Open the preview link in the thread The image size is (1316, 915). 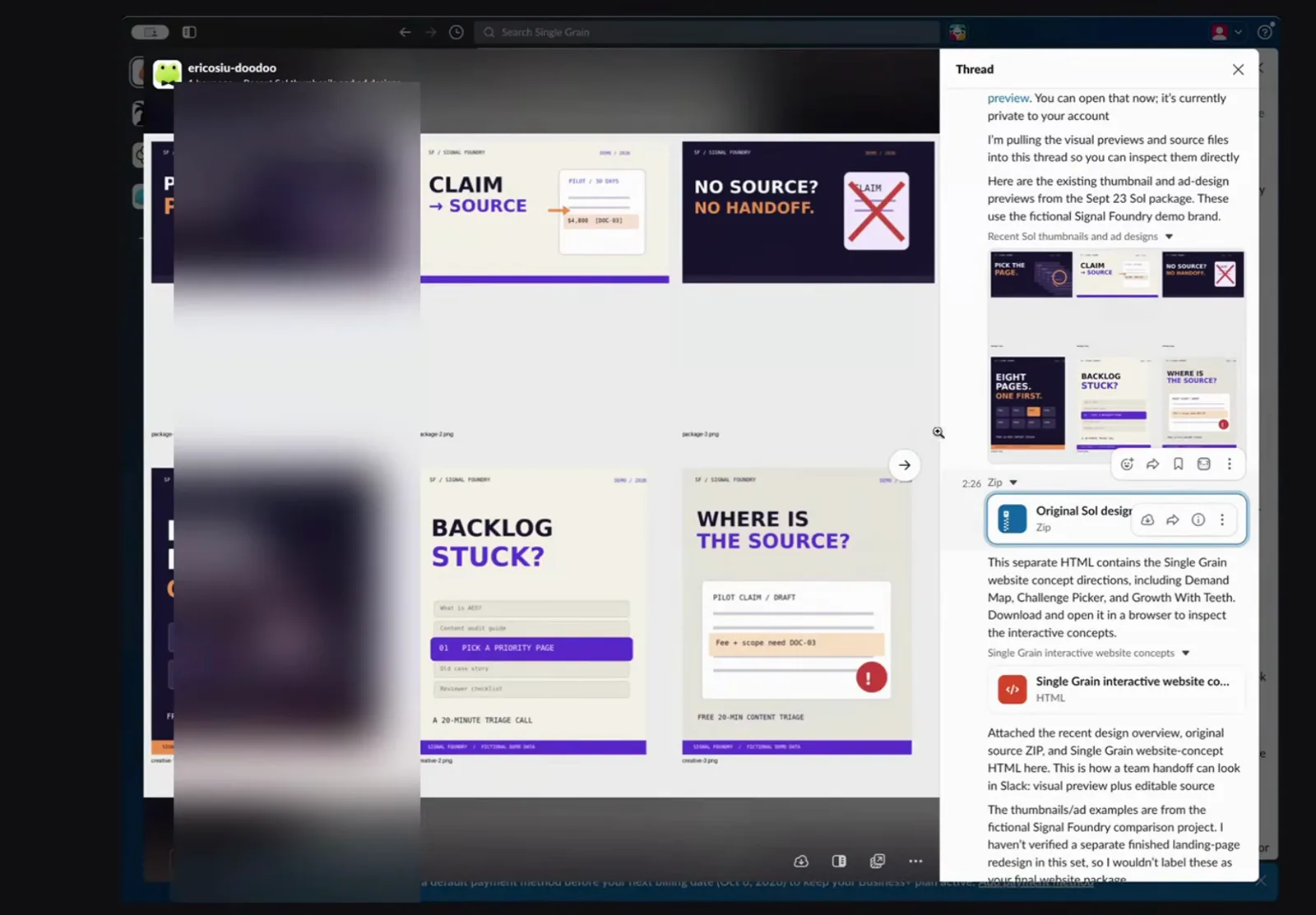[1008, 98]
